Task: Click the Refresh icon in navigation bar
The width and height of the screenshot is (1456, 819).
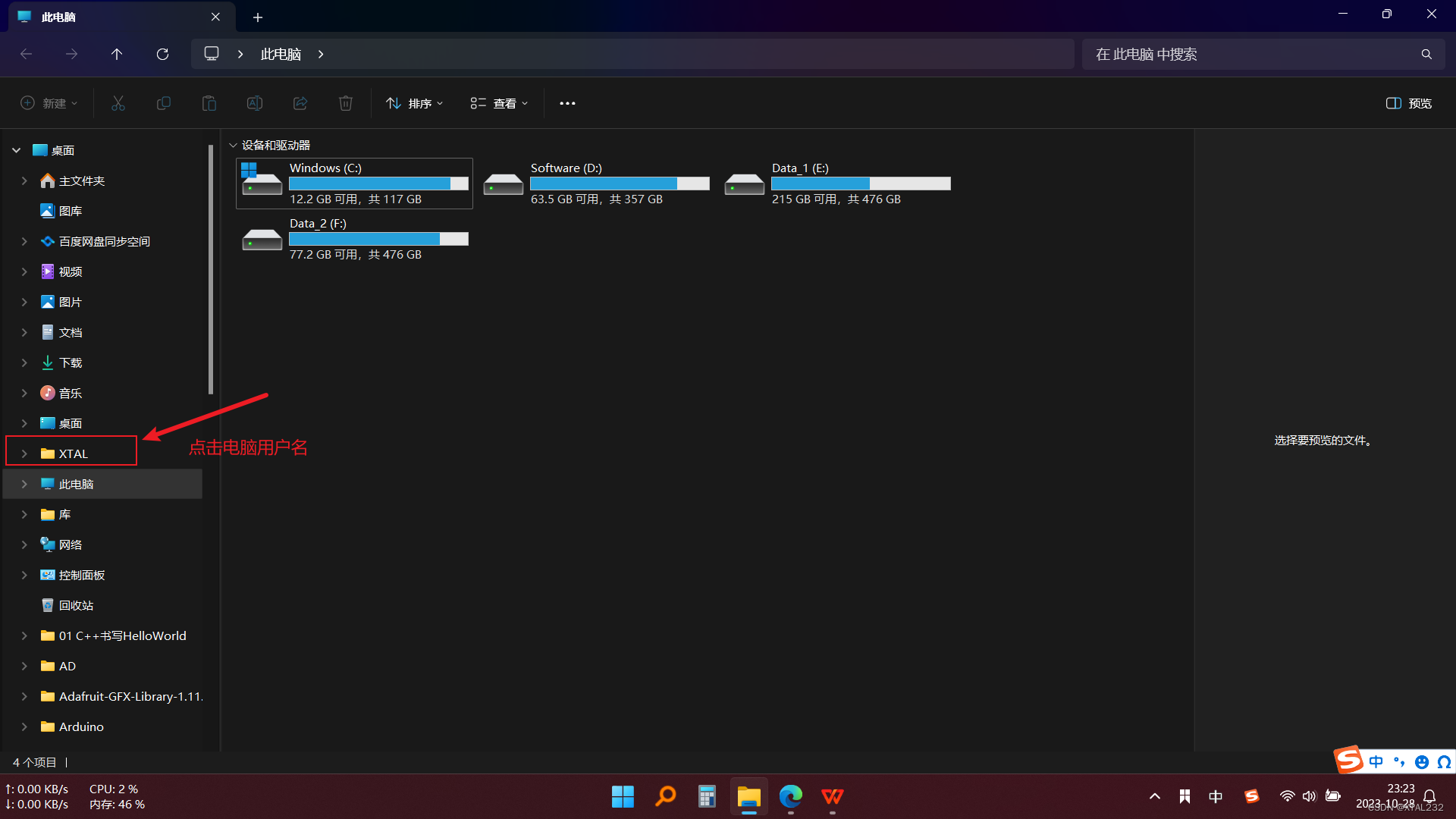Action: 162,54
